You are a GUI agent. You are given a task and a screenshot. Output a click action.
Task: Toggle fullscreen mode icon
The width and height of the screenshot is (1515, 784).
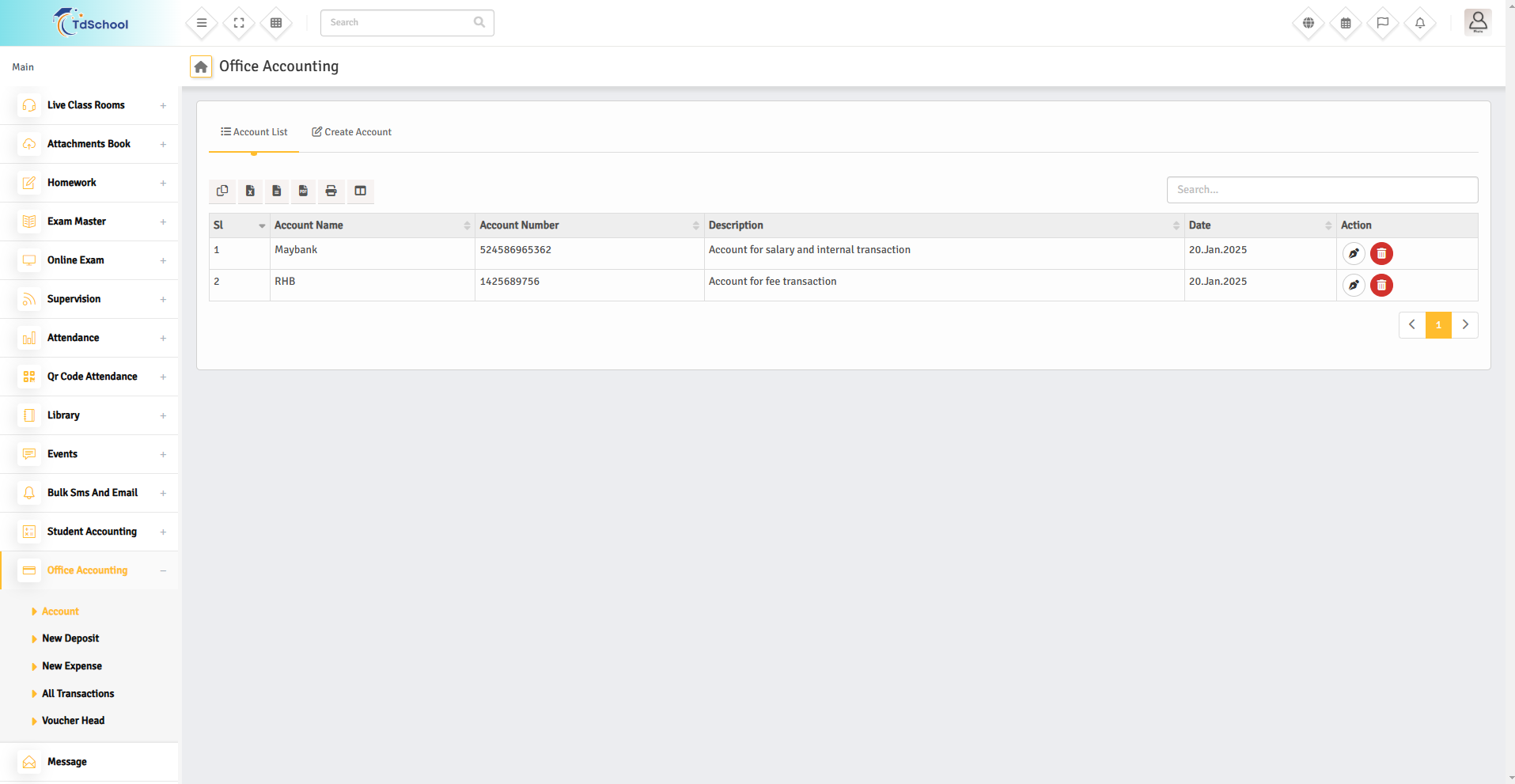239,23
